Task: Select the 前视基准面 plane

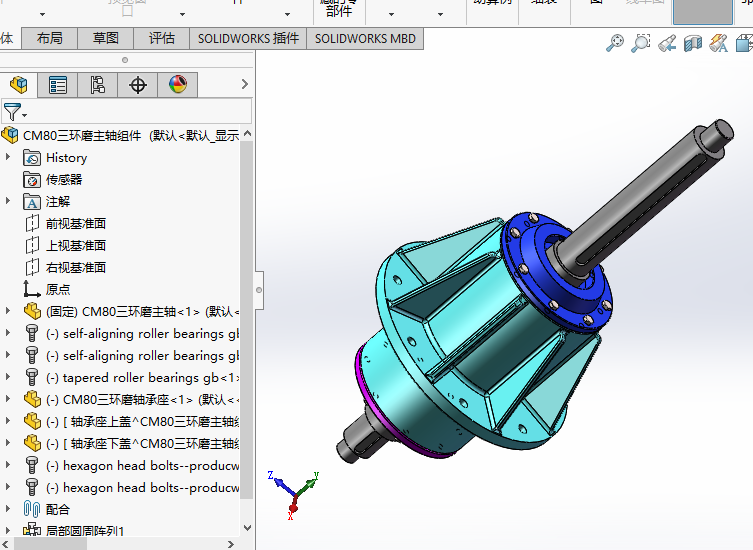Action: (x=75, y=224)
